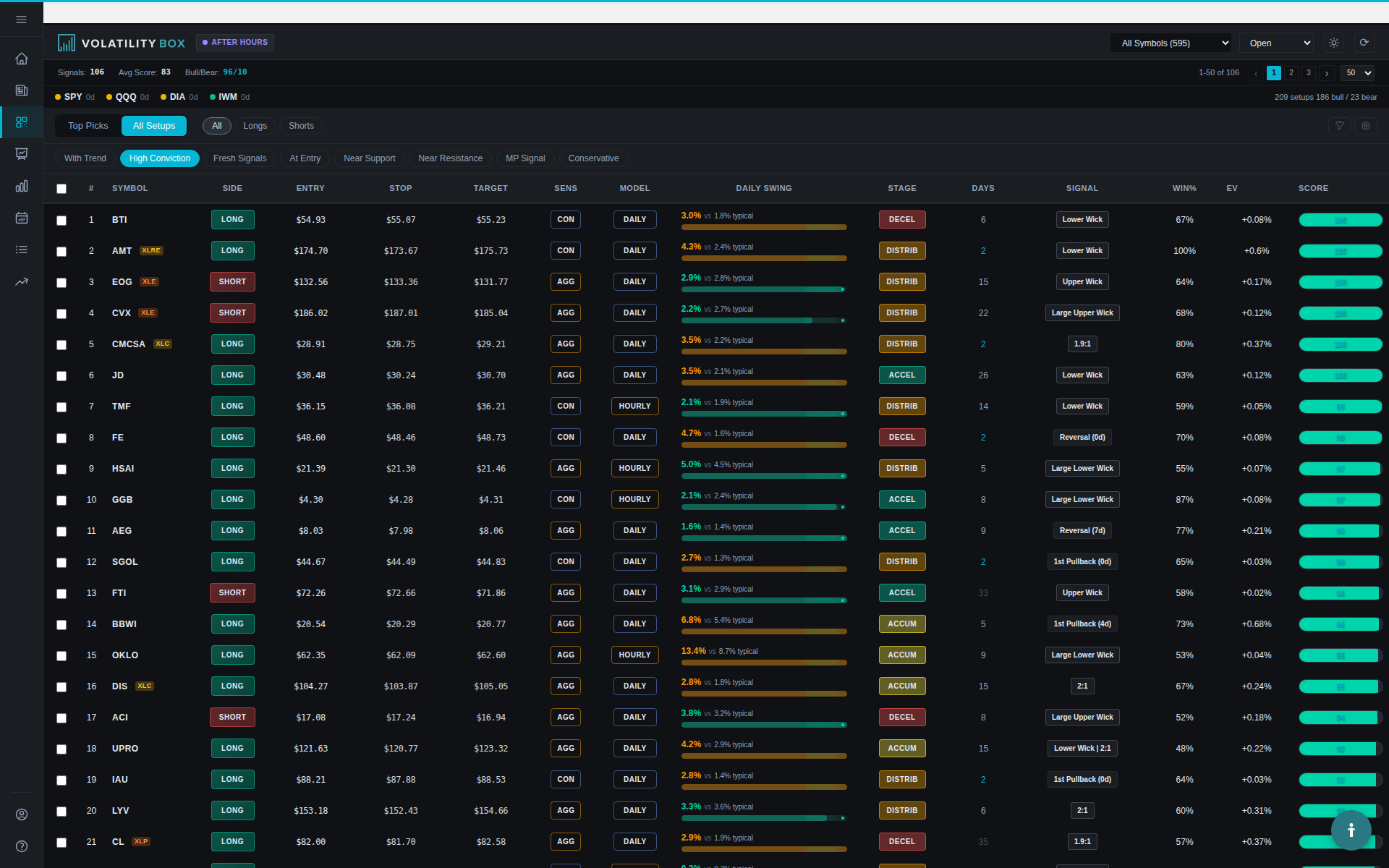Screen dimensions: 1389x868
Task: Open help question mark icon
Action: (x=22, y=846)
